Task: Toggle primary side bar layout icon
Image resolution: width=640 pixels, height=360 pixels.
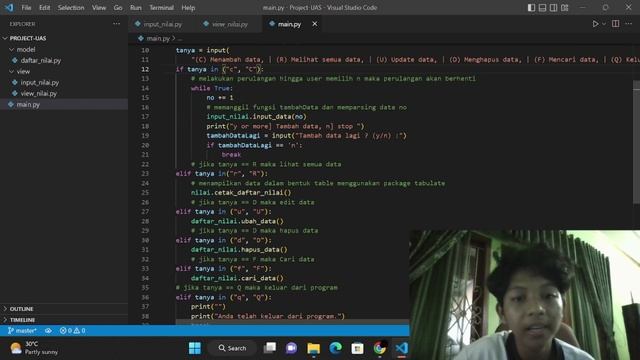Action: click(531, 8)
